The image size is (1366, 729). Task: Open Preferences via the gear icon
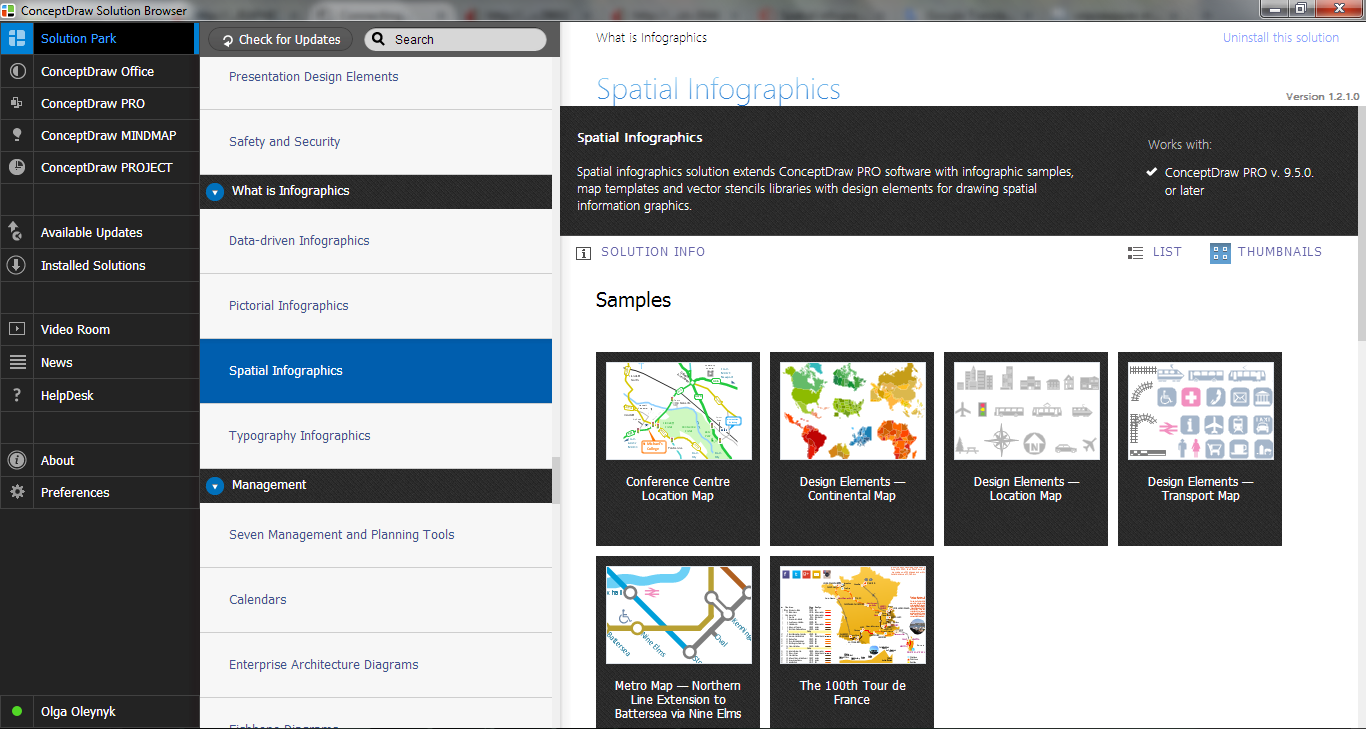(17, 493)
